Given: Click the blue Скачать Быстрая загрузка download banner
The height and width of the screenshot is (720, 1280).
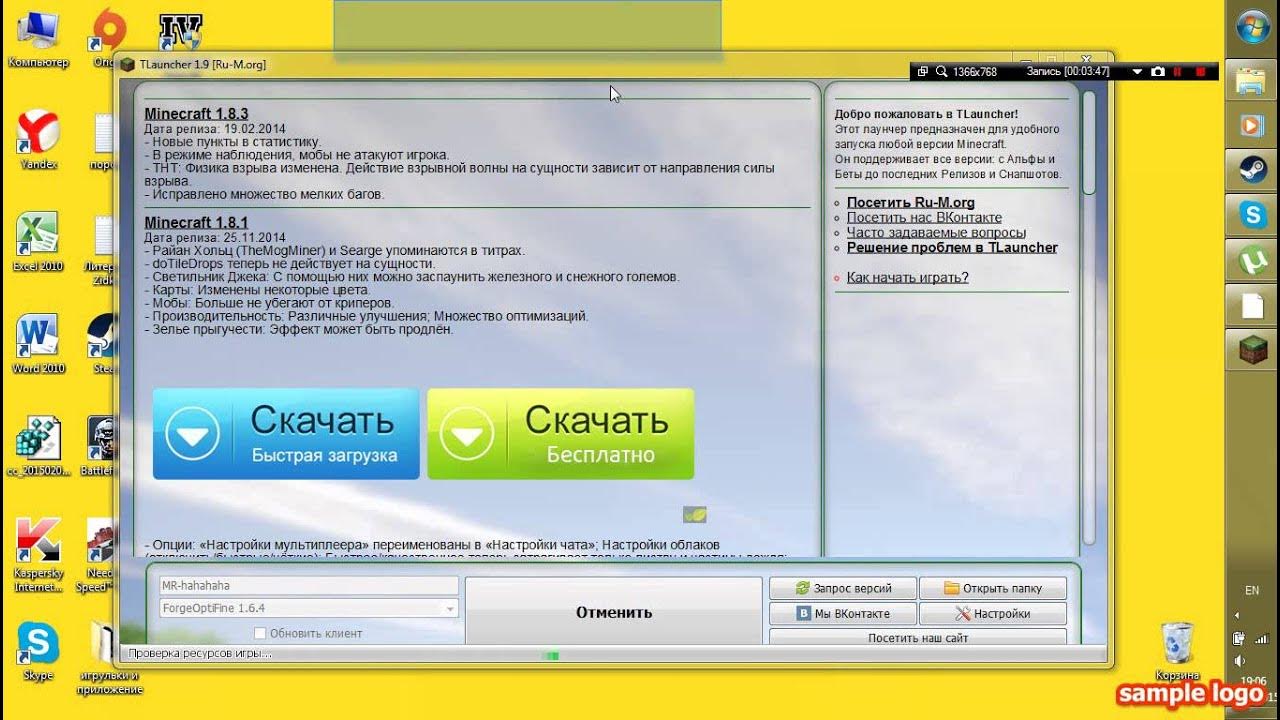Looking at the screenshot, I should 286,434.
